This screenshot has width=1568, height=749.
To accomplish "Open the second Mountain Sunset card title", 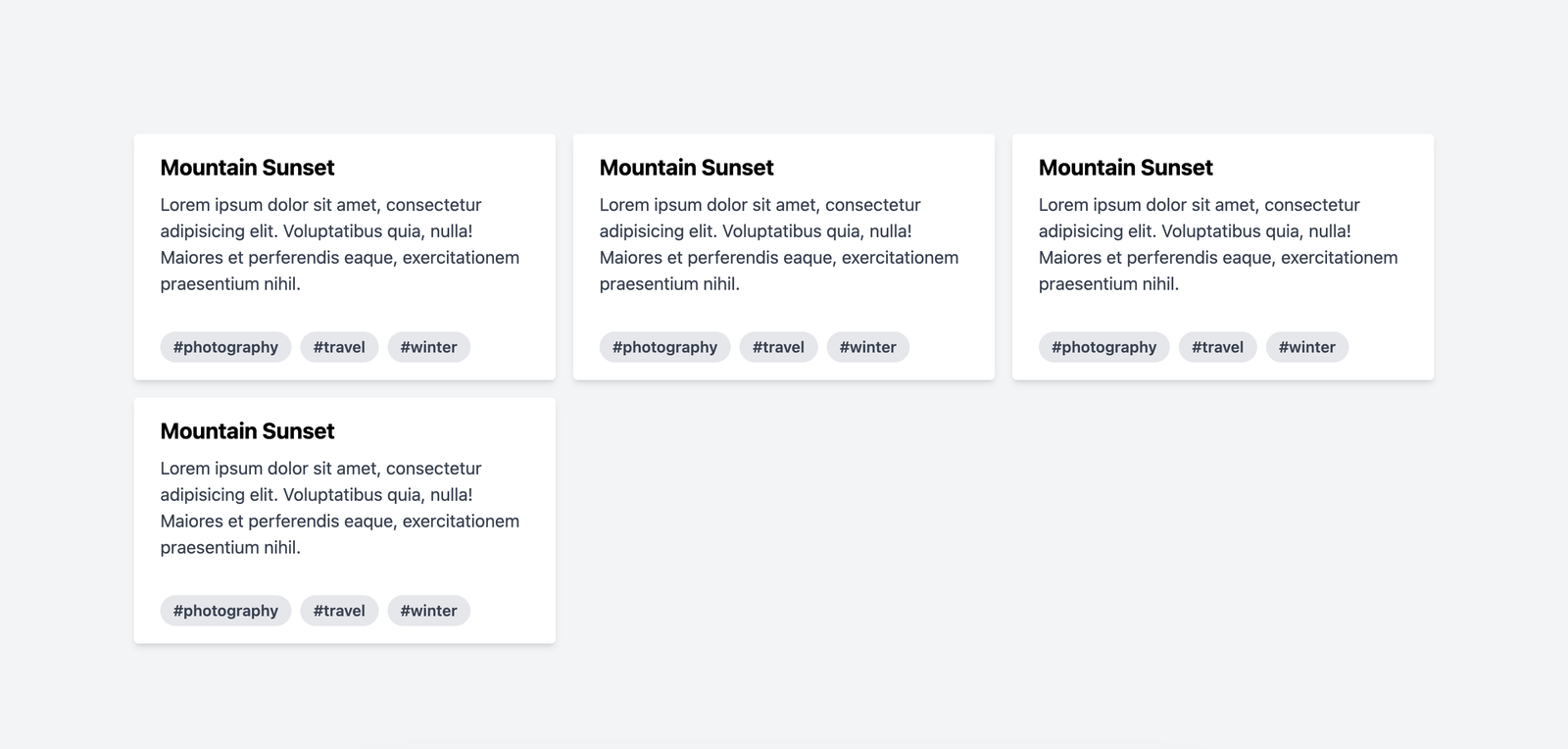I will click(x=686, y=168).
